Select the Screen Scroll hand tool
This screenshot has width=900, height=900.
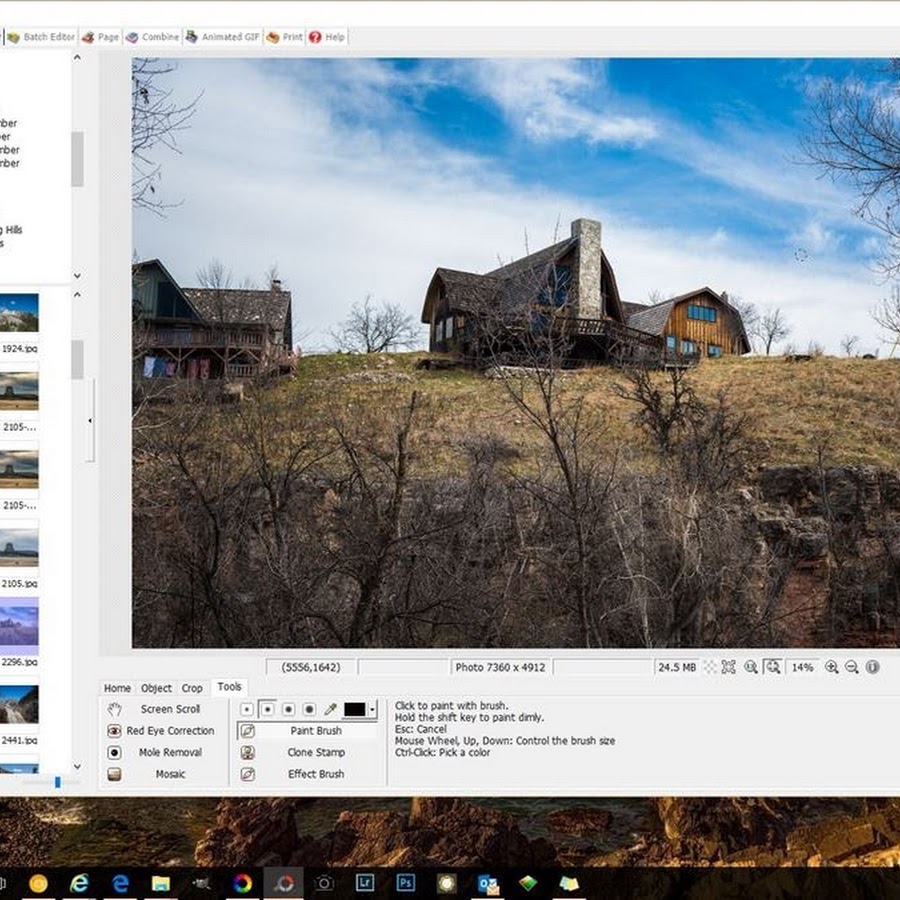coord(159,709)
